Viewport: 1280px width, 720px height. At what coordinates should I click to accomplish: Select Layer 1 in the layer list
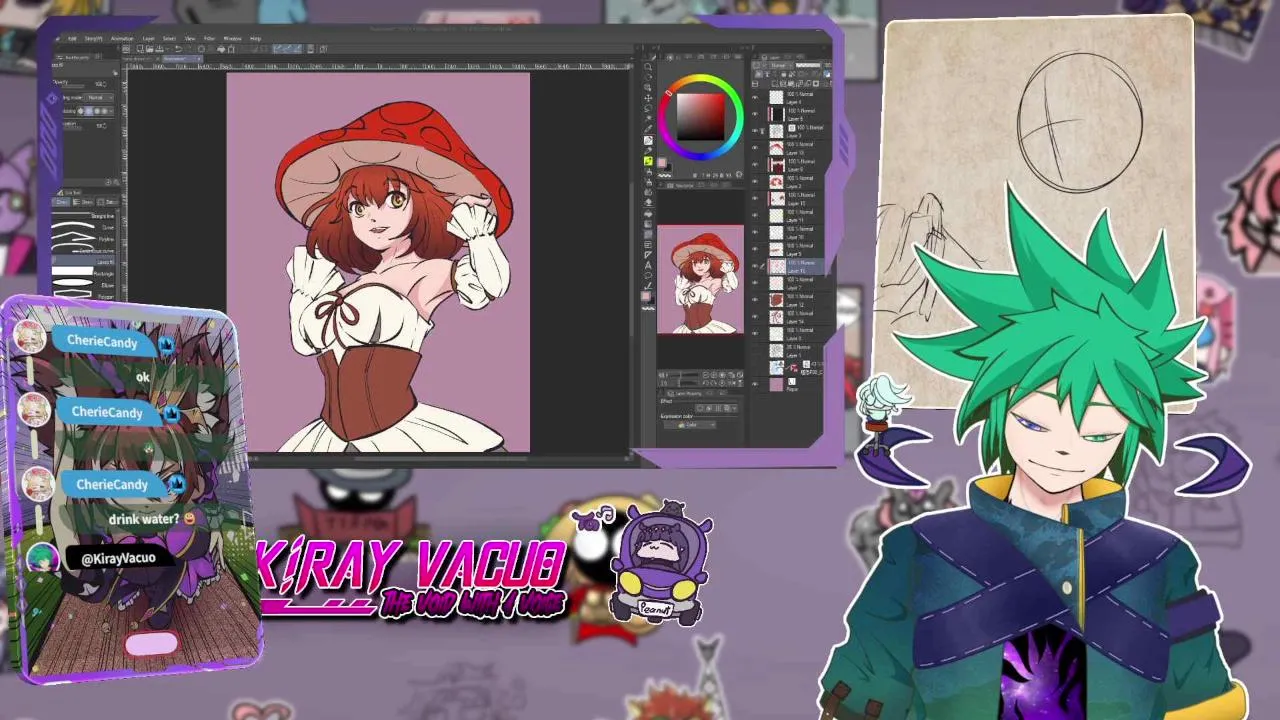click(793, 351)
